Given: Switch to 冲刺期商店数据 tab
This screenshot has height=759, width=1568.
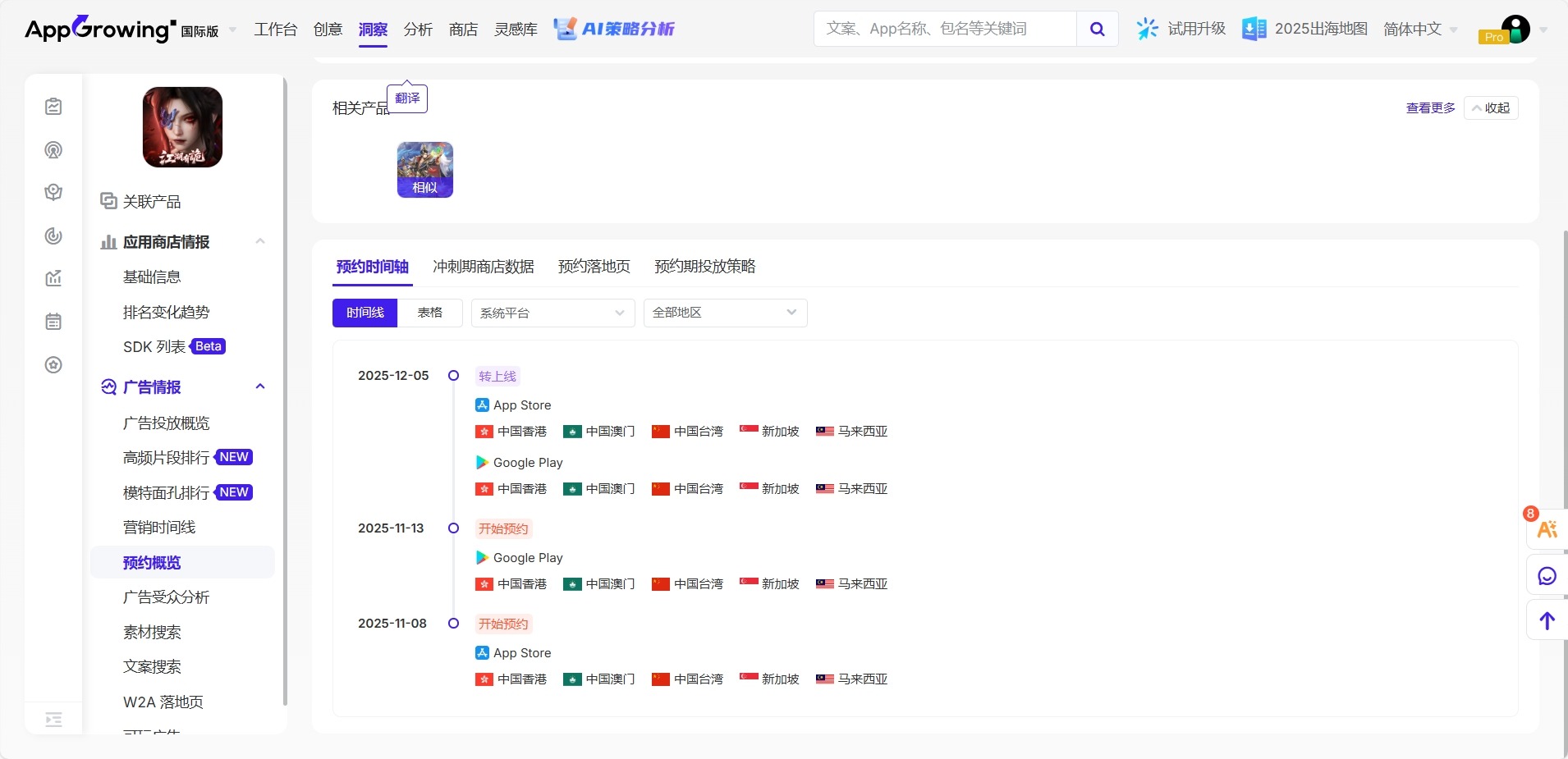Looking at the screenshot, I should click(483, 267).
